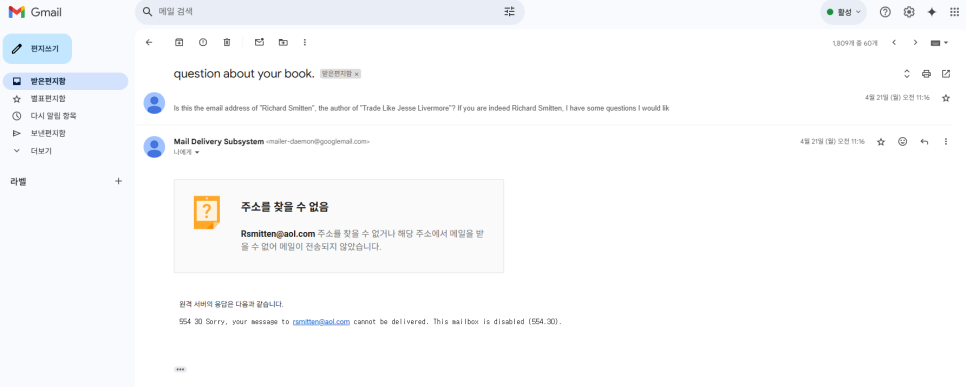Open input tools keyboard dropdown
The height and width of the screenshot is (387, 966).
tap(940, 43)
